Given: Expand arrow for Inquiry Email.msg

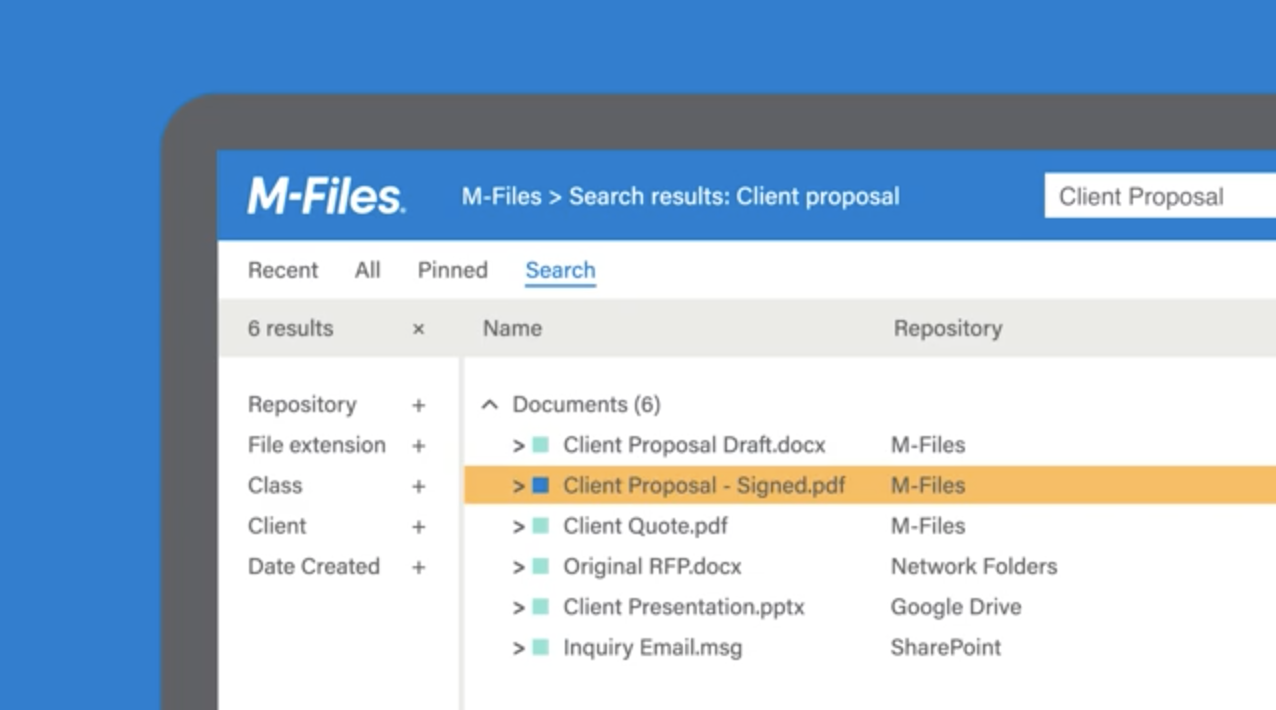Looking at the screenshot, I should [x=519, y=648].
